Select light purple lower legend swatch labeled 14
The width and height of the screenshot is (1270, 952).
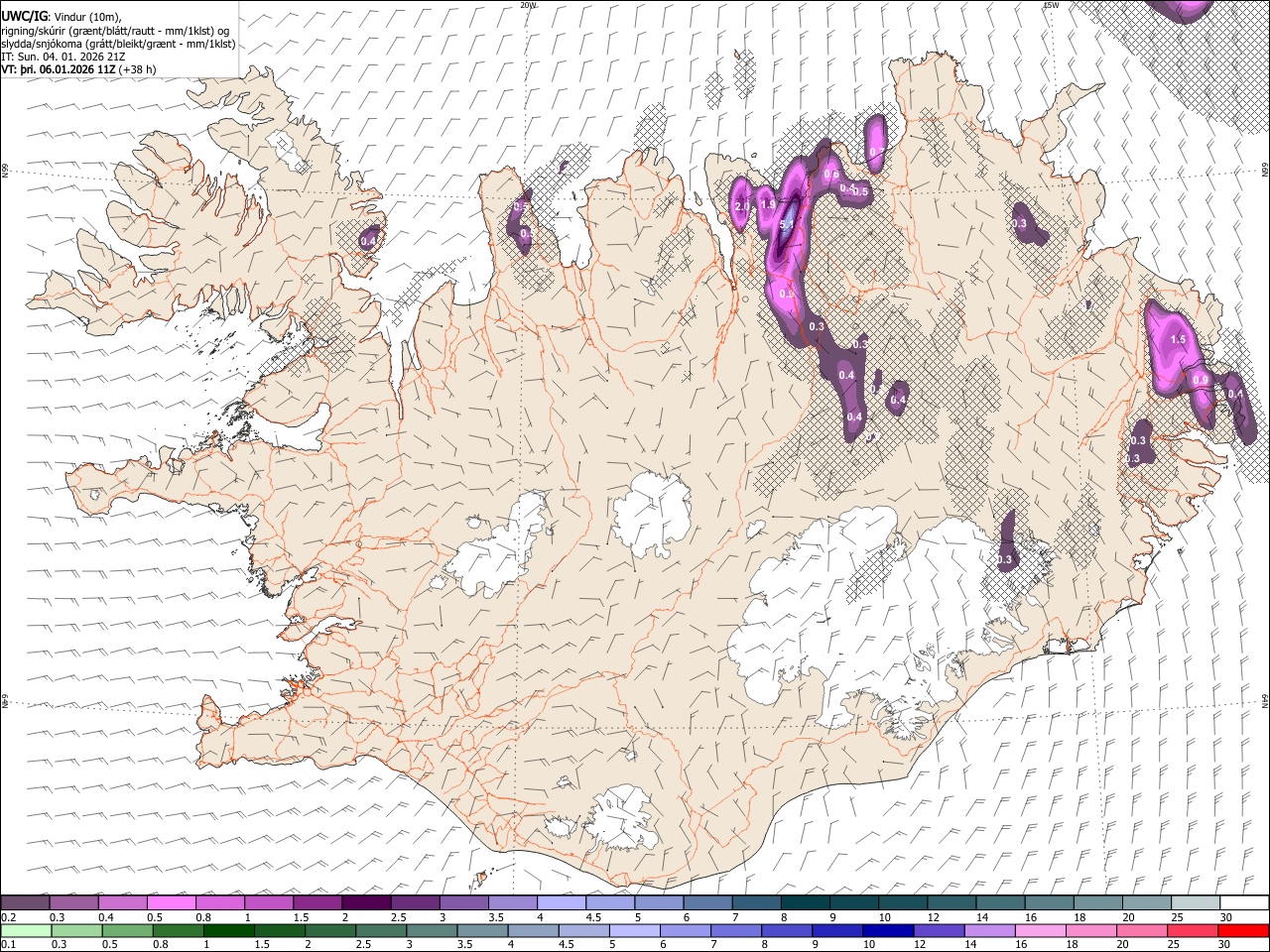(988, 930)
